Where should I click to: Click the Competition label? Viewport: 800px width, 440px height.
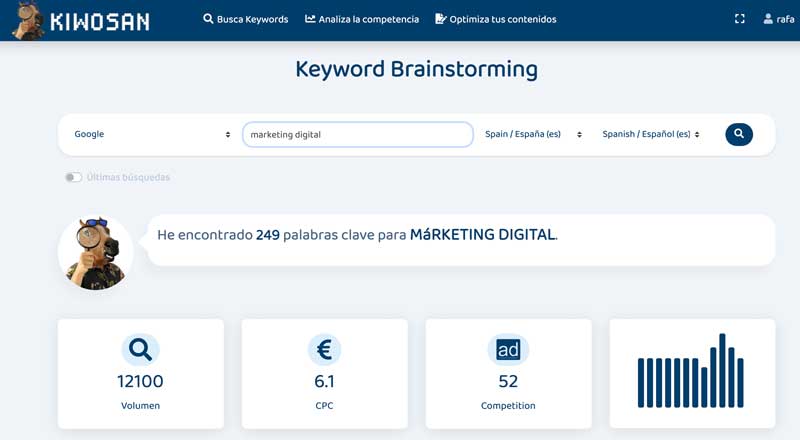click(508, 406)
